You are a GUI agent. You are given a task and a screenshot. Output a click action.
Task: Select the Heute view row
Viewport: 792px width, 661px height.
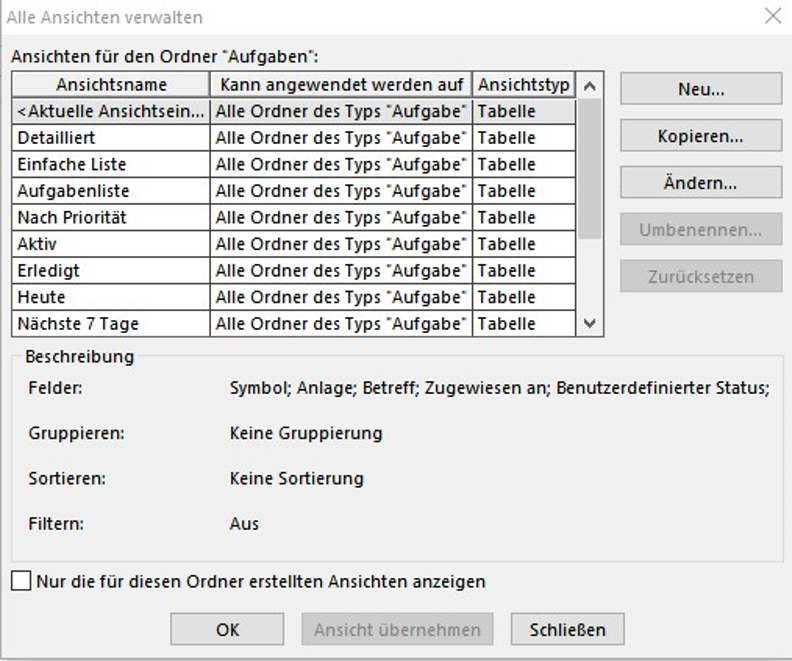(x=293, y=297)
